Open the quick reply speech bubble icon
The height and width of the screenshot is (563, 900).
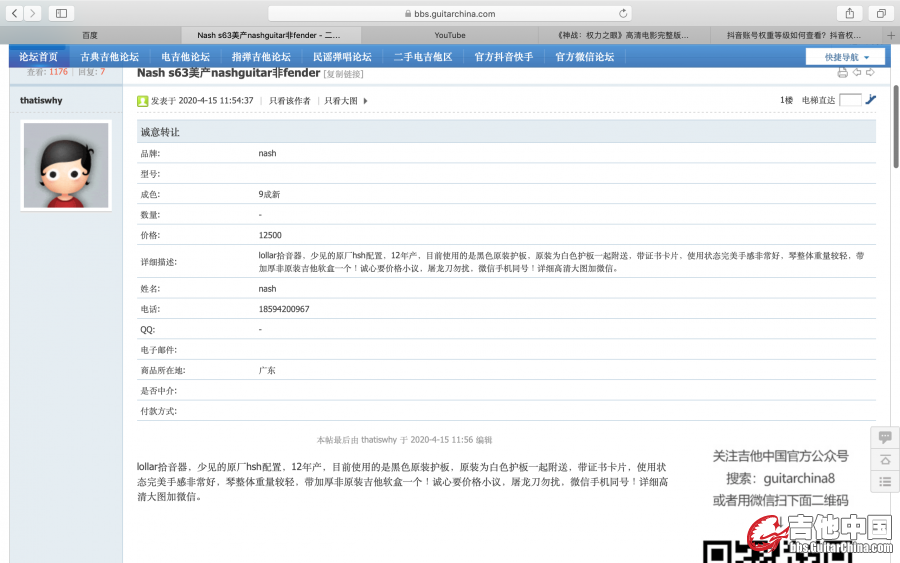[x=884, y=437]
